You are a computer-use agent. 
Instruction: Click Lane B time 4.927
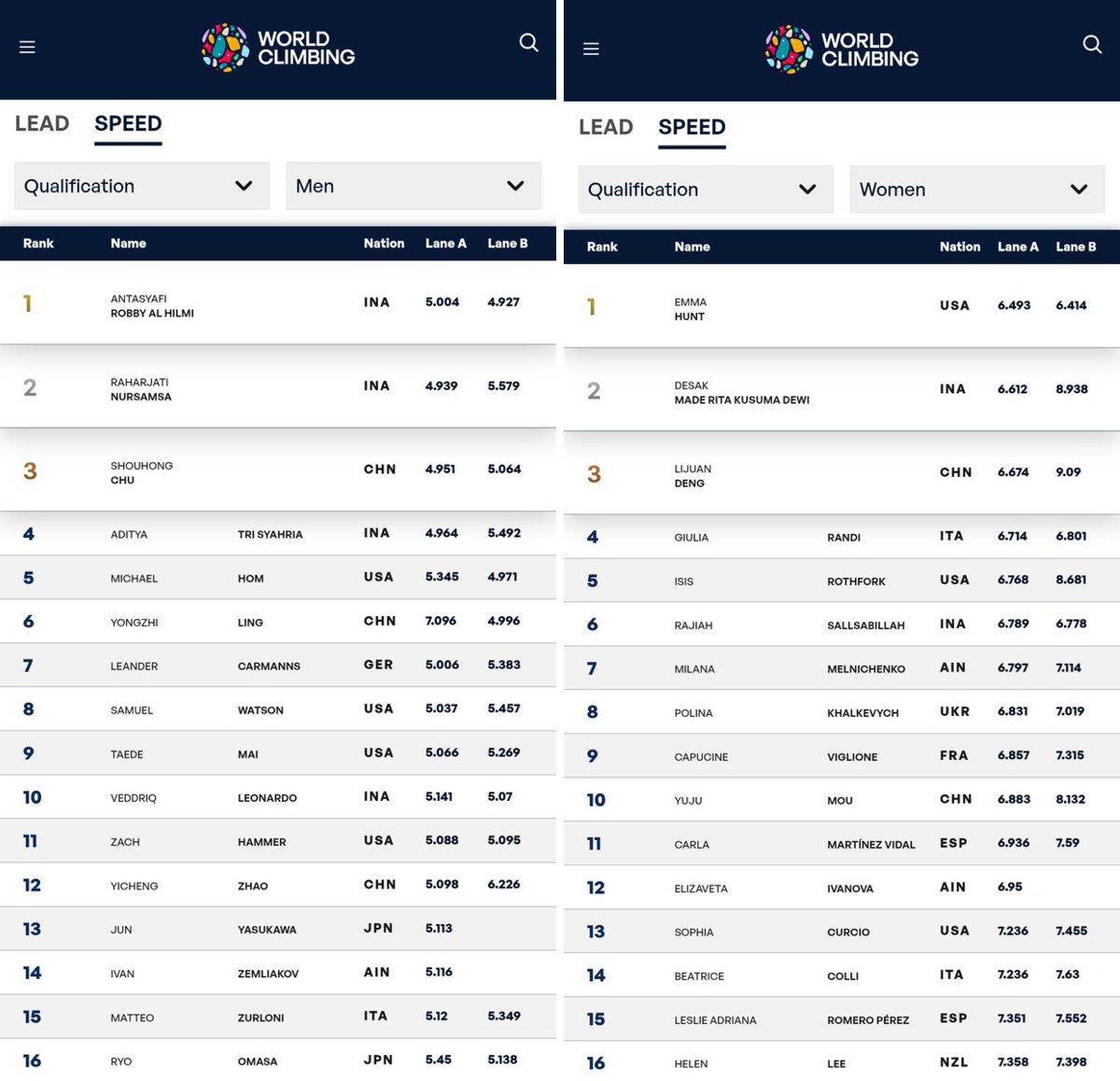[504, 302]
